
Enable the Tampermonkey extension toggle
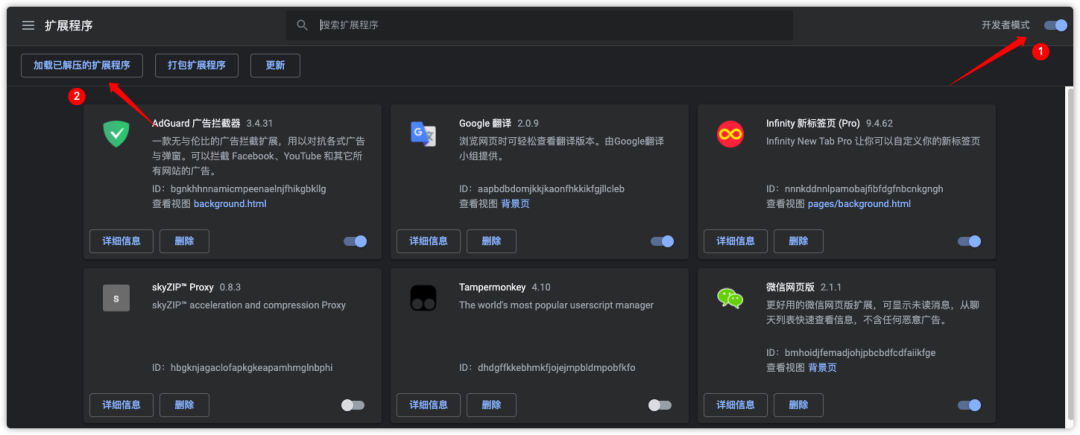point(660,405)
